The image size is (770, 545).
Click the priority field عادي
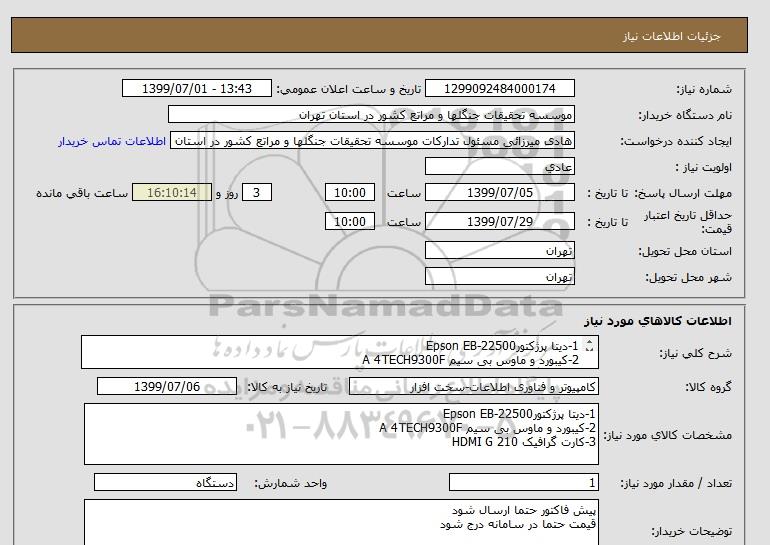499,167
